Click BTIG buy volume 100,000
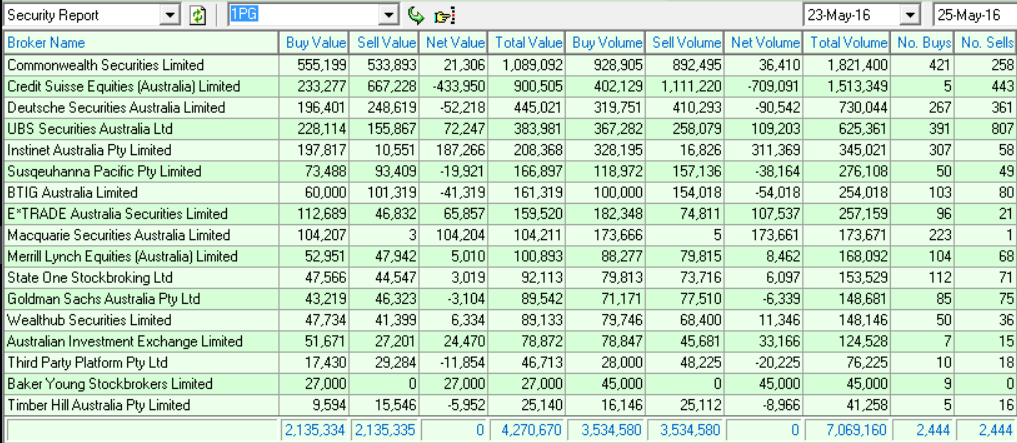This screenshot has height=443, width=1017. (x=617, y=193)
